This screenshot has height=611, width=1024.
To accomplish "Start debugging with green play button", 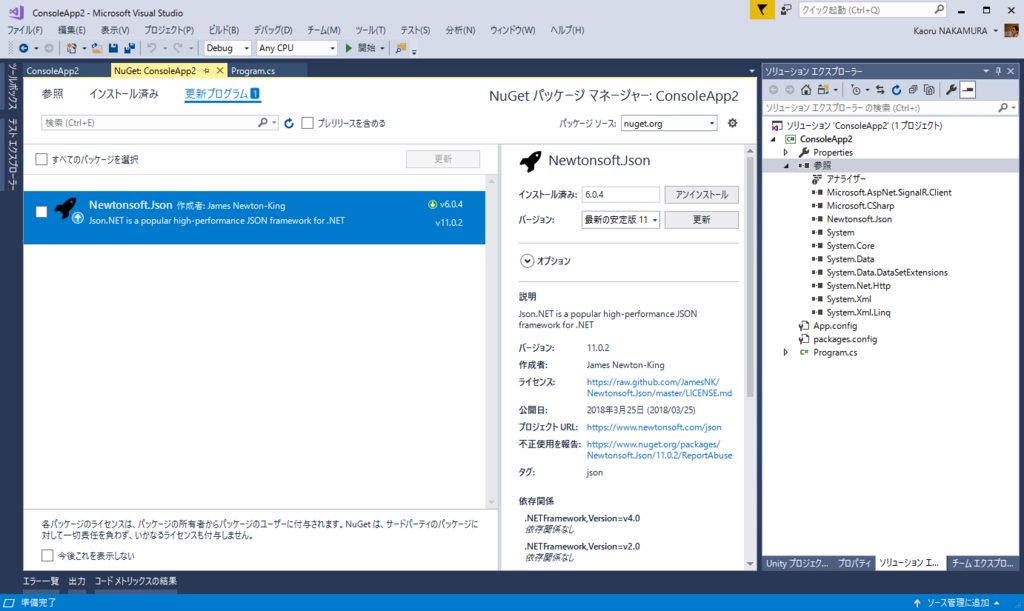I will coord(349,48).
